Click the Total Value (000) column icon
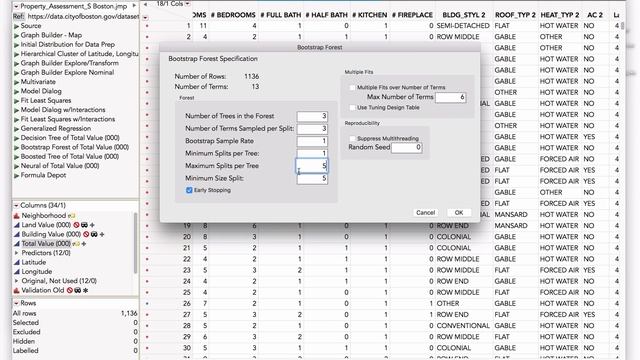The image size is (640, 360). 17,244
